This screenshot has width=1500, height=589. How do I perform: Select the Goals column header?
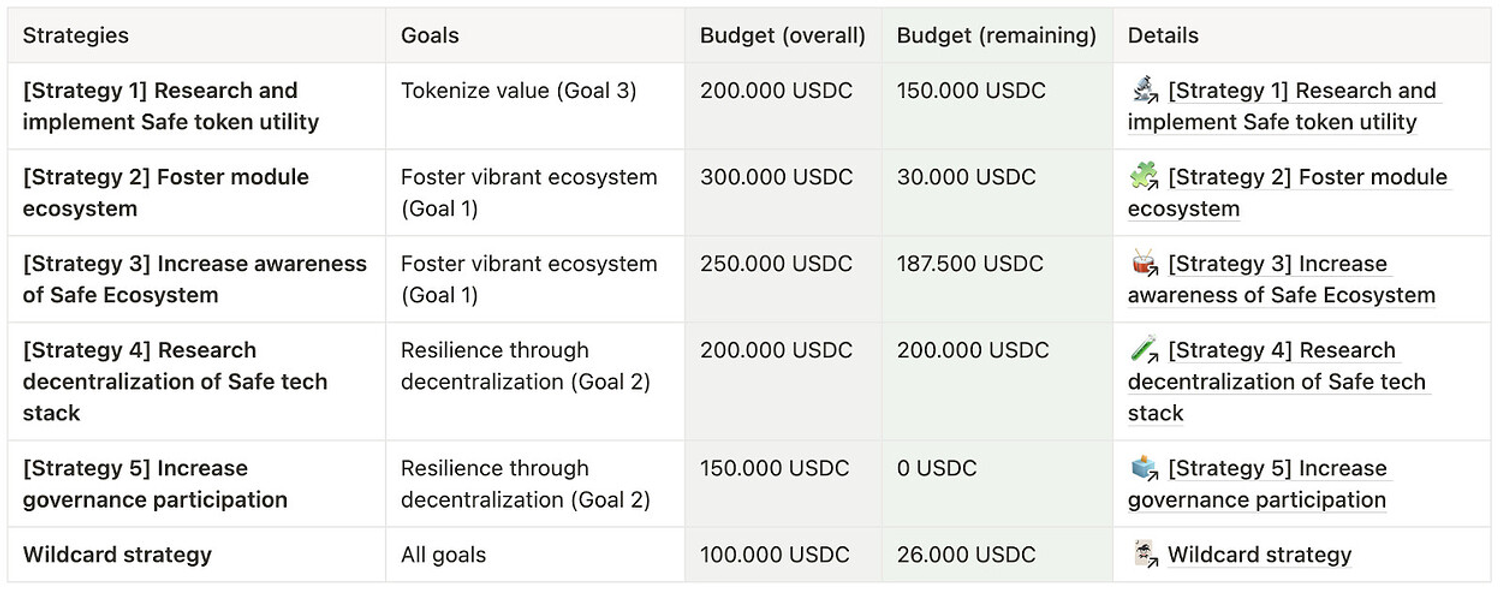click(430, 35)
